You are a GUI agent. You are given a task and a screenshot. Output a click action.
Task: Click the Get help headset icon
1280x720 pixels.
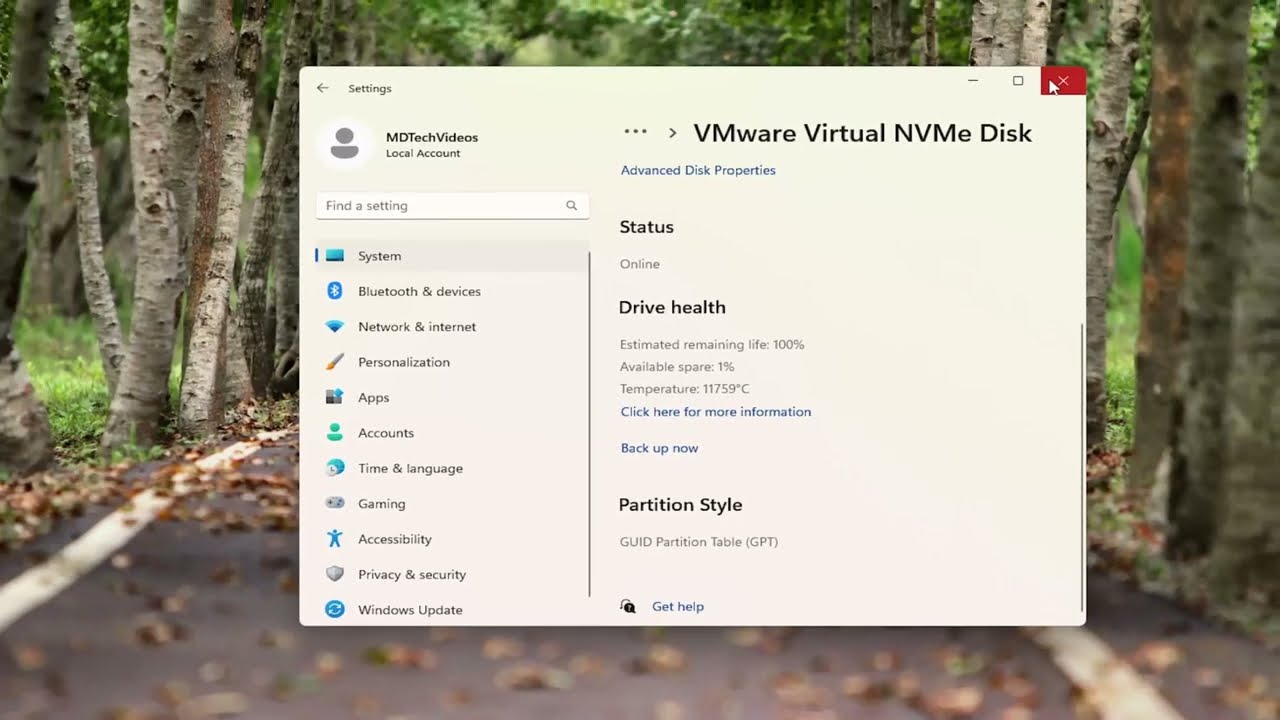click(x=628, y=606)
